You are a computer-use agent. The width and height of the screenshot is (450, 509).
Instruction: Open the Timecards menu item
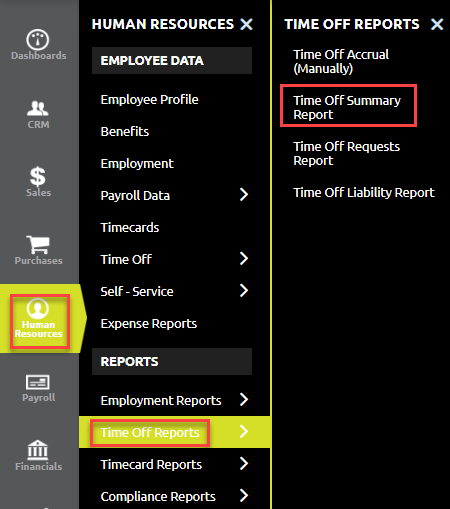click(x=130, y=228)
